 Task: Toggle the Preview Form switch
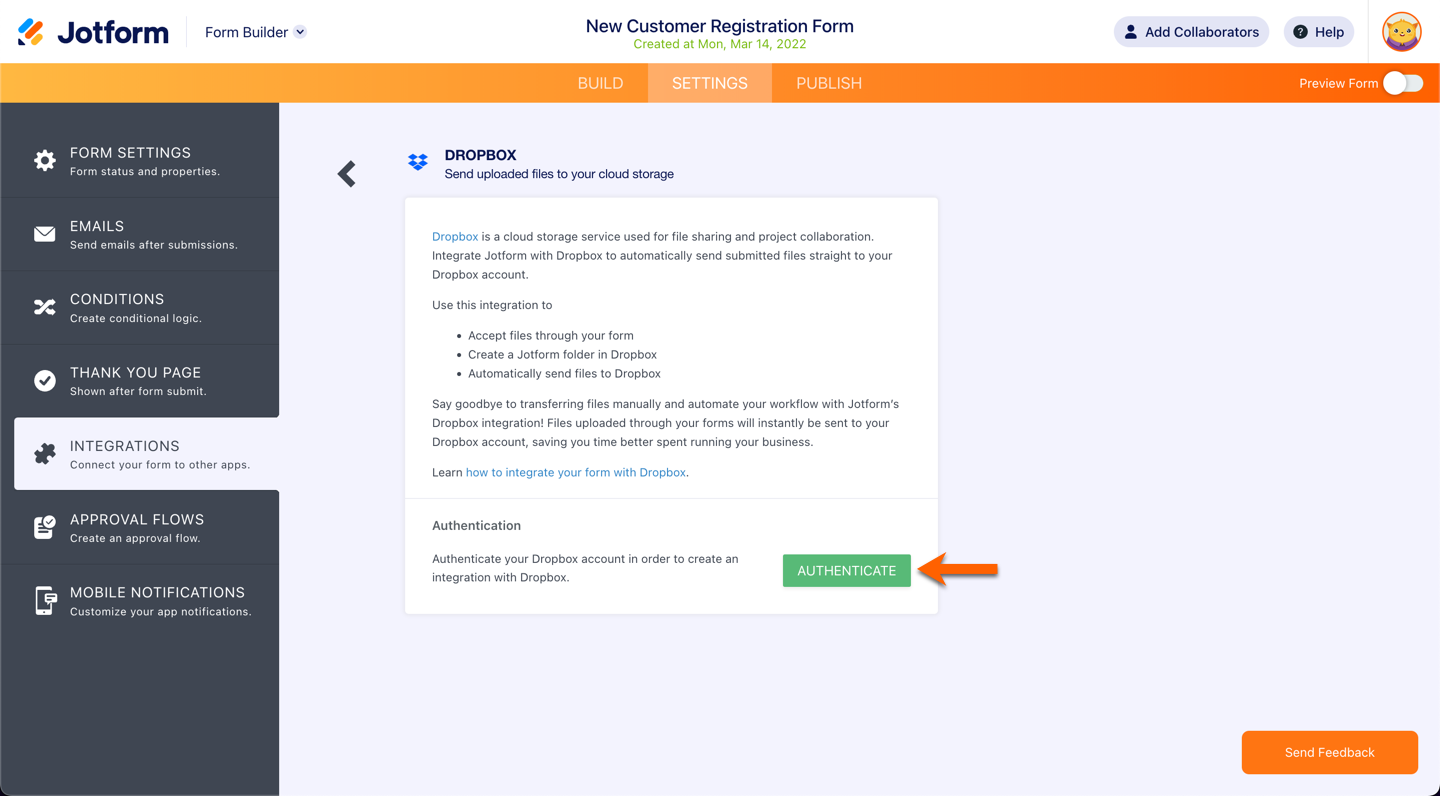point(1402,83)
